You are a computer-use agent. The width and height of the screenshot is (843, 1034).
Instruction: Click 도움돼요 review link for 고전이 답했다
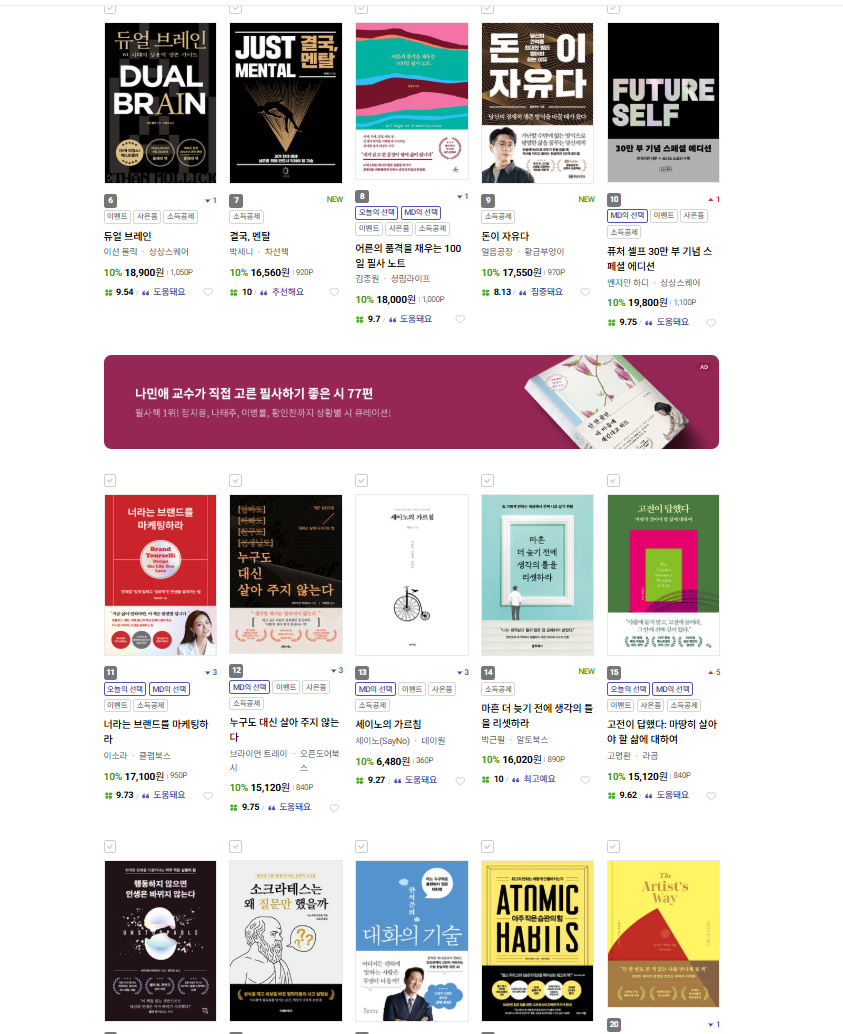coord(672,795)
